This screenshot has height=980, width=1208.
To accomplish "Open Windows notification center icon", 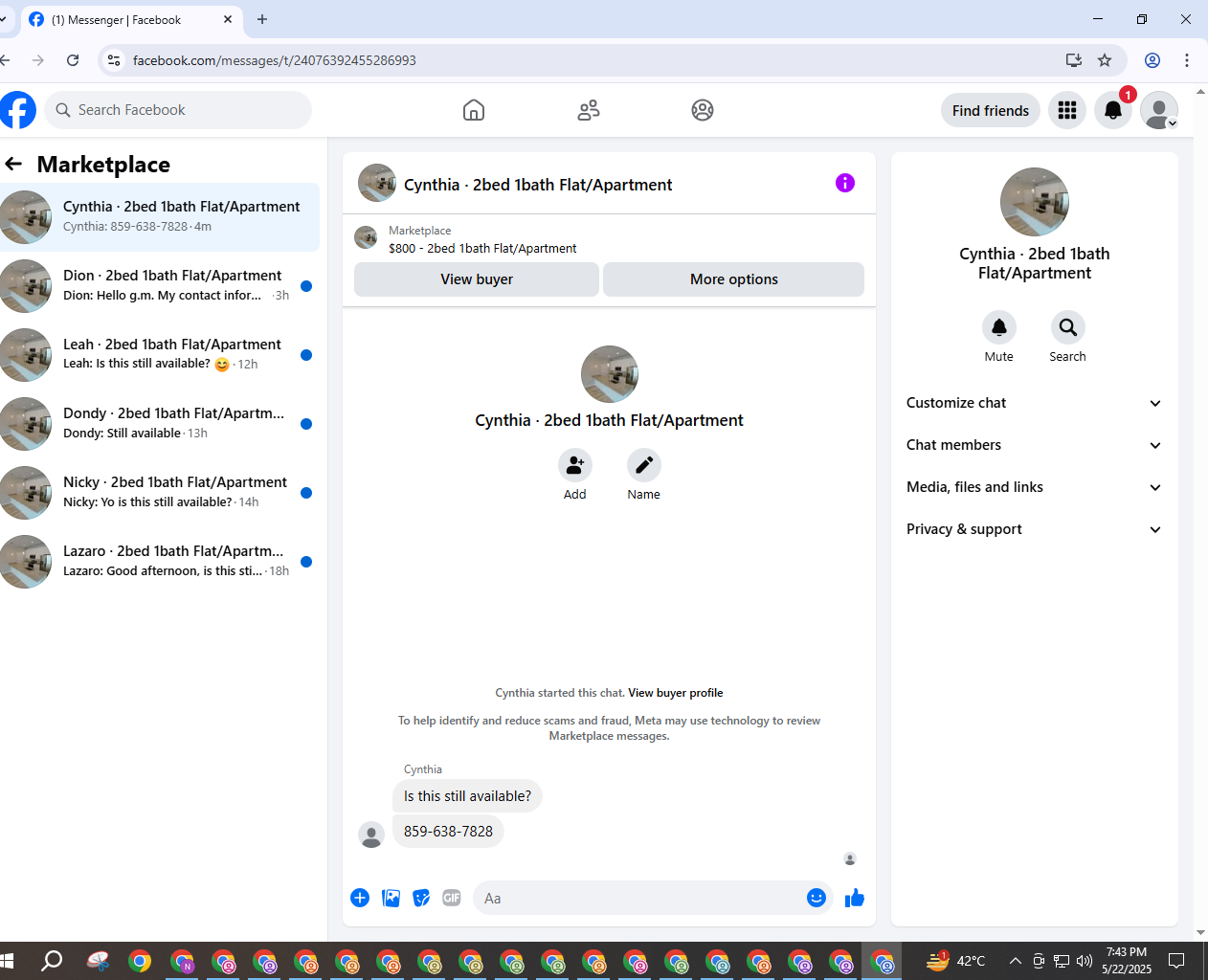I will tap(1177, 961).
